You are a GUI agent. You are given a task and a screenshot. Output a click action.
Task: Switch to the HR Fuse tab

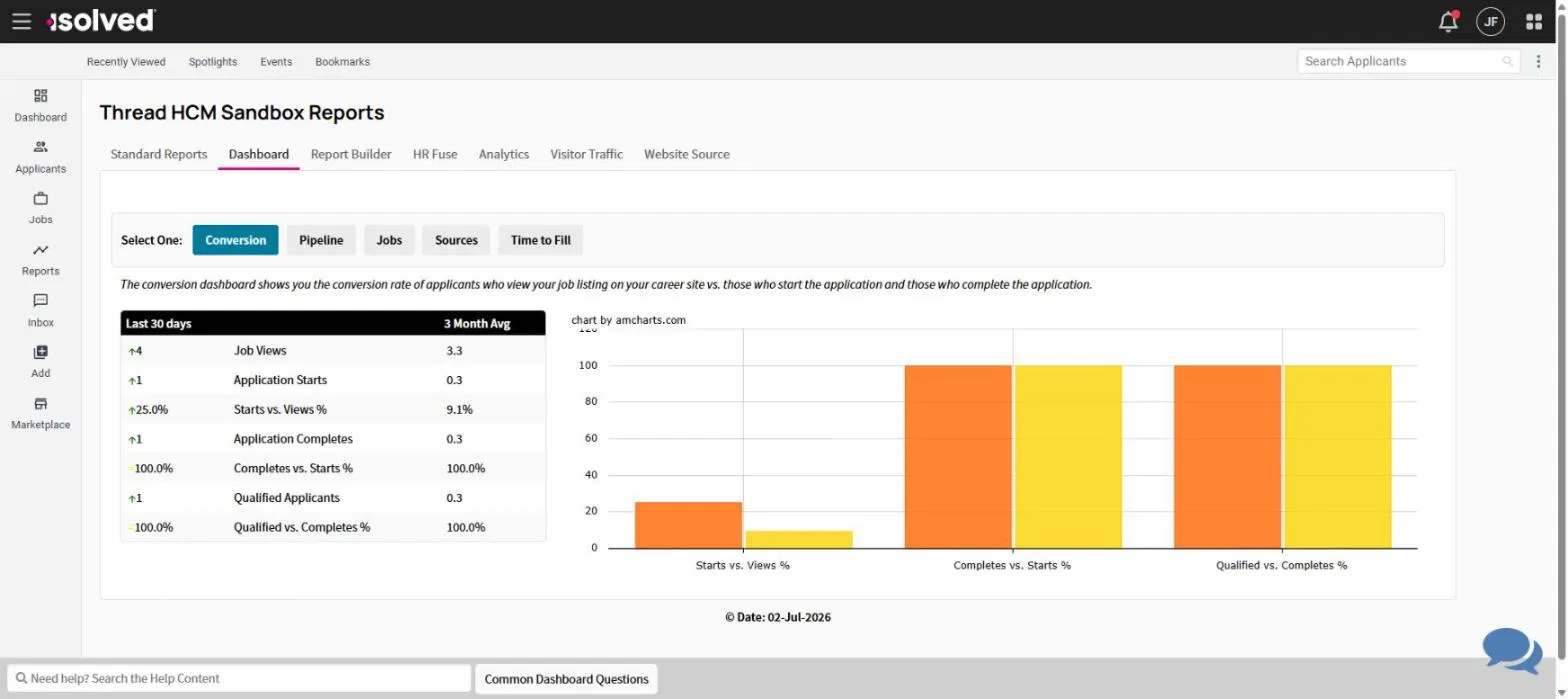435,154
